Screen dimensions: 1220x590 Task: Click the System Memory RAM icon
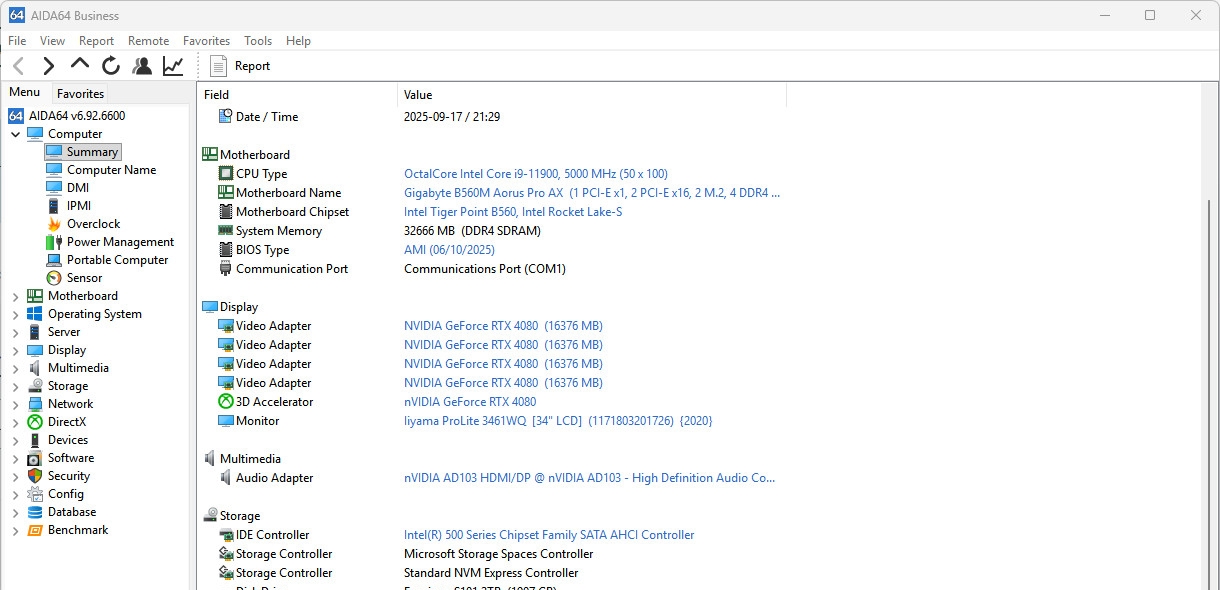[226, 231]
